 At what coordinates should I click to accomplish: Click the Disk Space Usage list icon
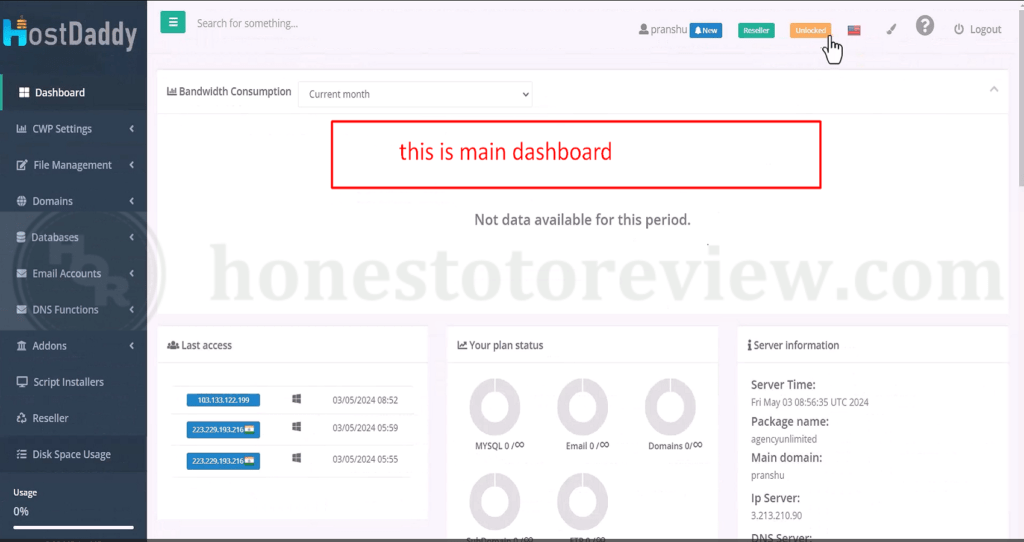pos(22,454)
